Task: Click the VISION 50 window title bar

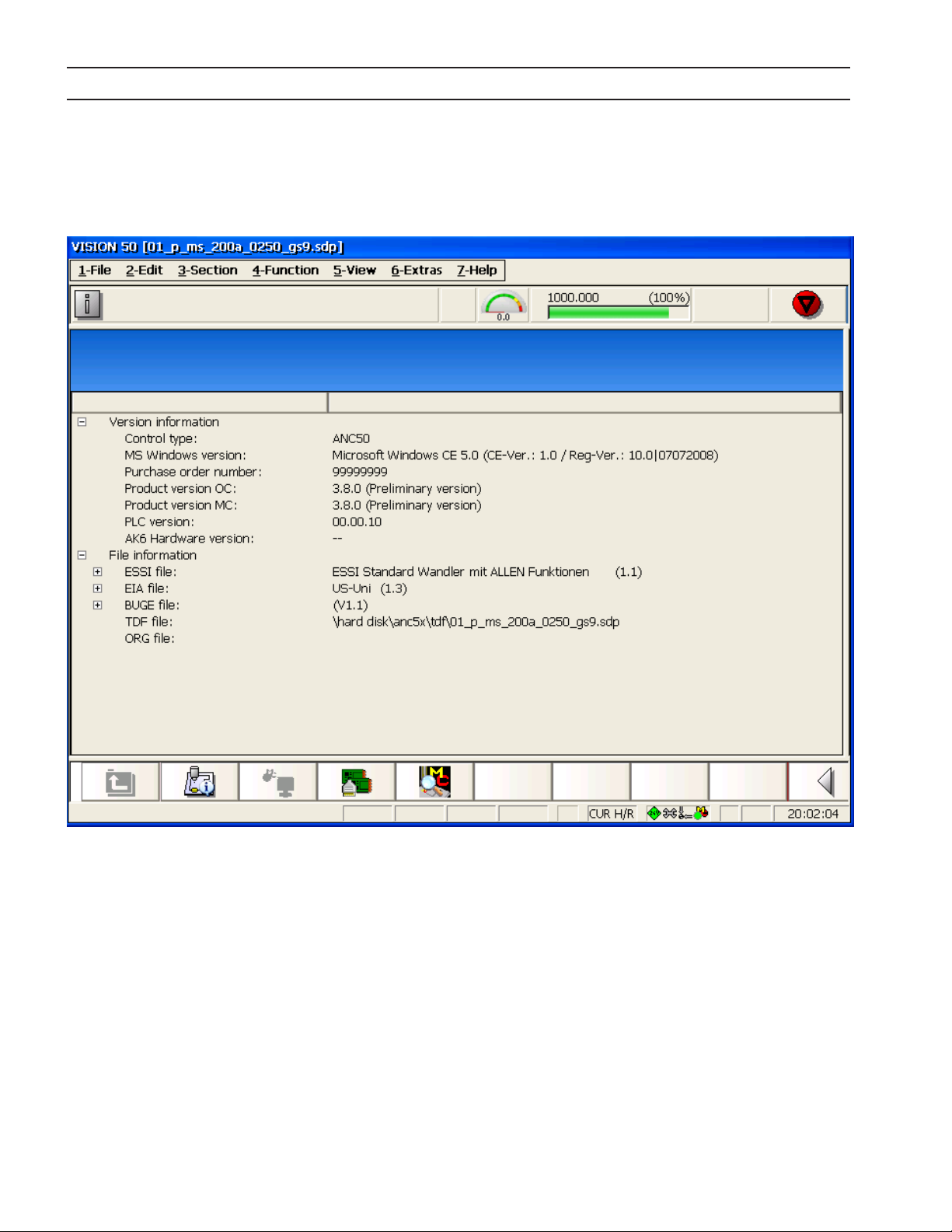Action: click(459, 247)
